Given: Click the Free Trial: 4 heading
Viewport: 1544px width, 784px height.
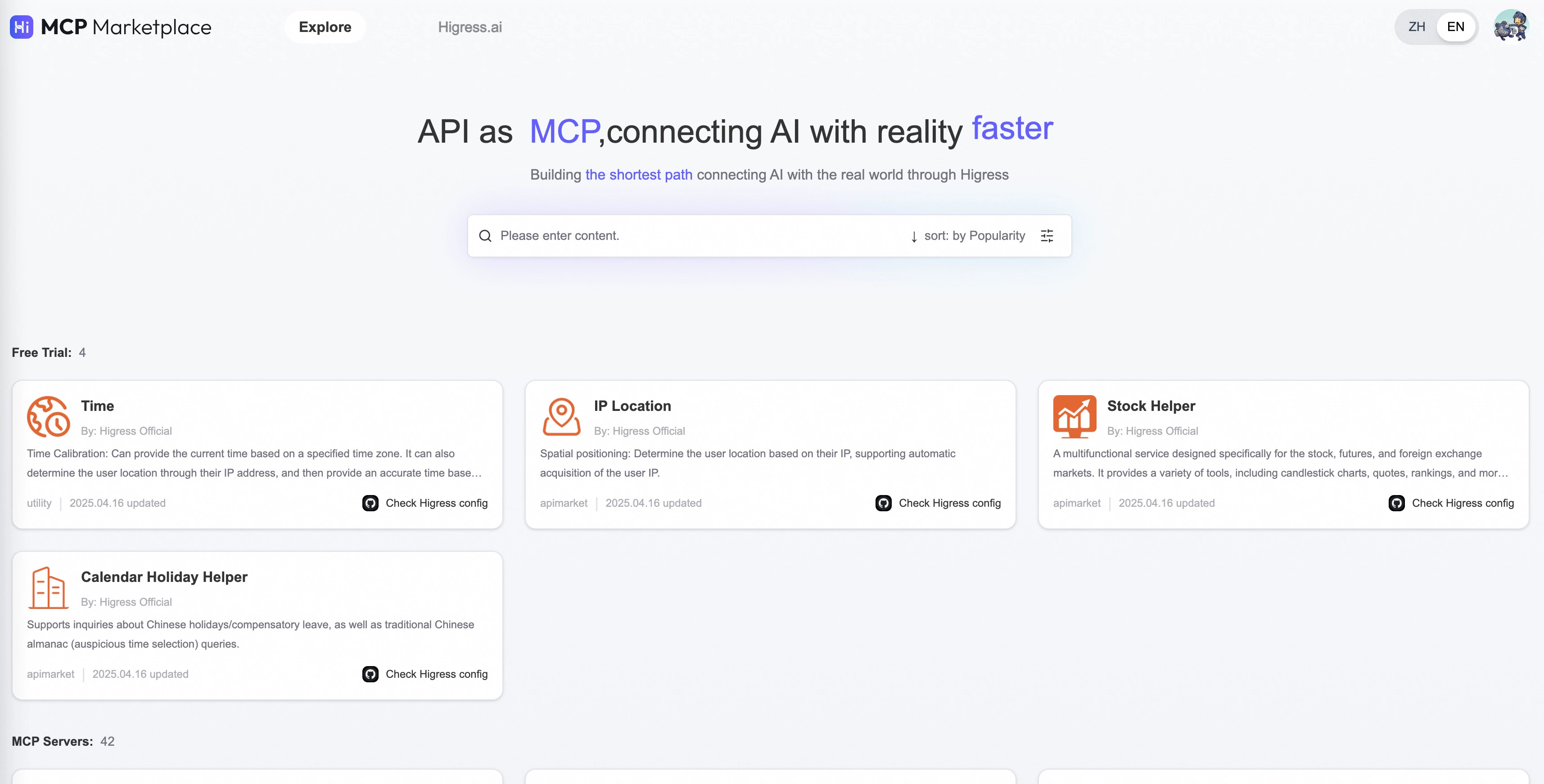Looking at the screenshot, I should pos(49,353).
